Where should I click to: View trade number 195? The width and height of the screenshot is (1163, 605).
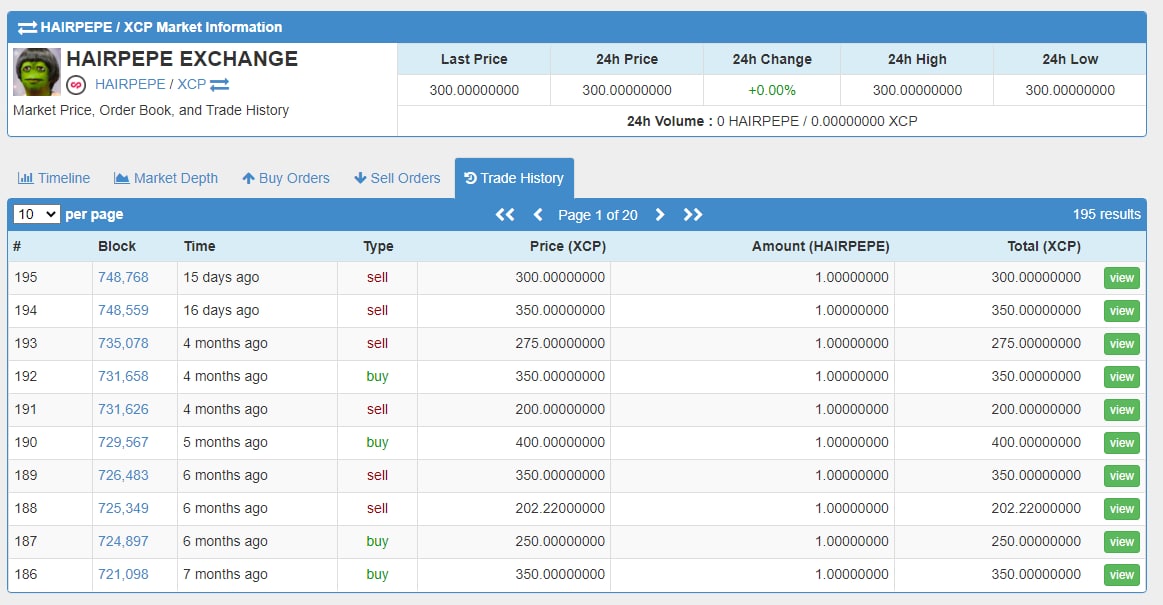click(x=1121, y=278)
